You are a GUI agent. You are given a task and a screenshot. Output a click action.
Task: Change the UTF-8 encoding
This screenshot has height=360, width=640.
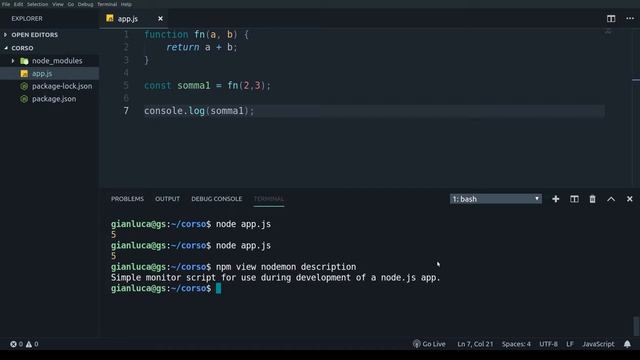point(548,344)
